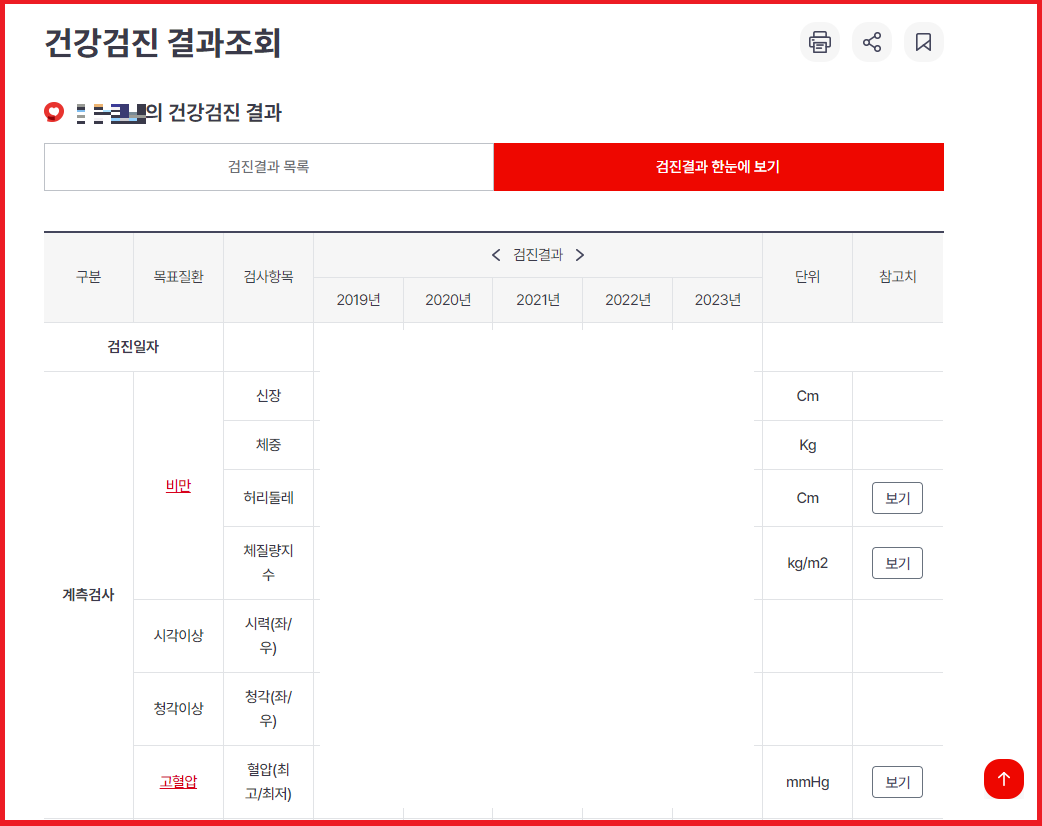Select the 검진결과 한눈에 보기 tab
The height and width of the screenshot is (826, 1042).
click(x=718, y=167)
